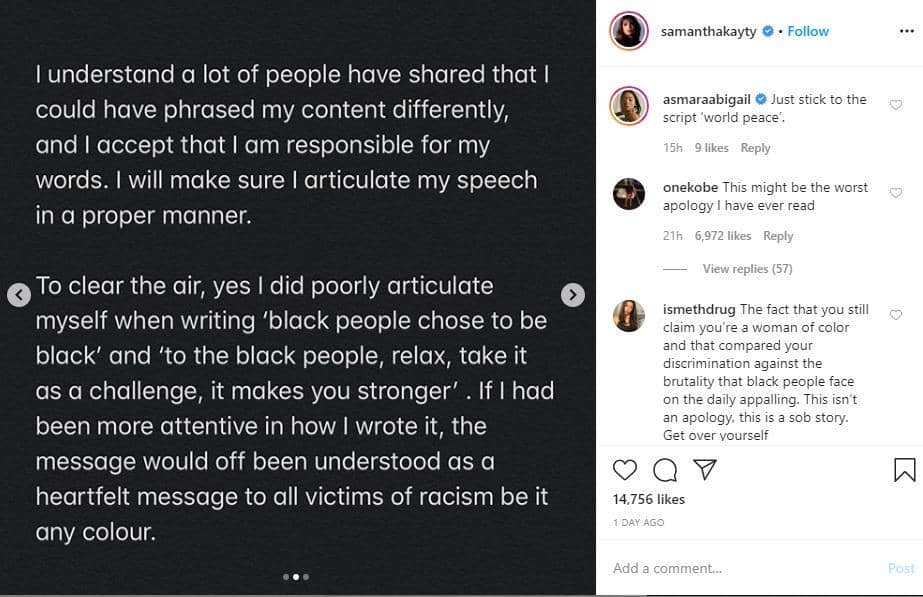Image resolution: width=923 pixels, height=597 pixels.
Task: Open asmaraabigail's profile avatar
Action: (x=629, y=105)
